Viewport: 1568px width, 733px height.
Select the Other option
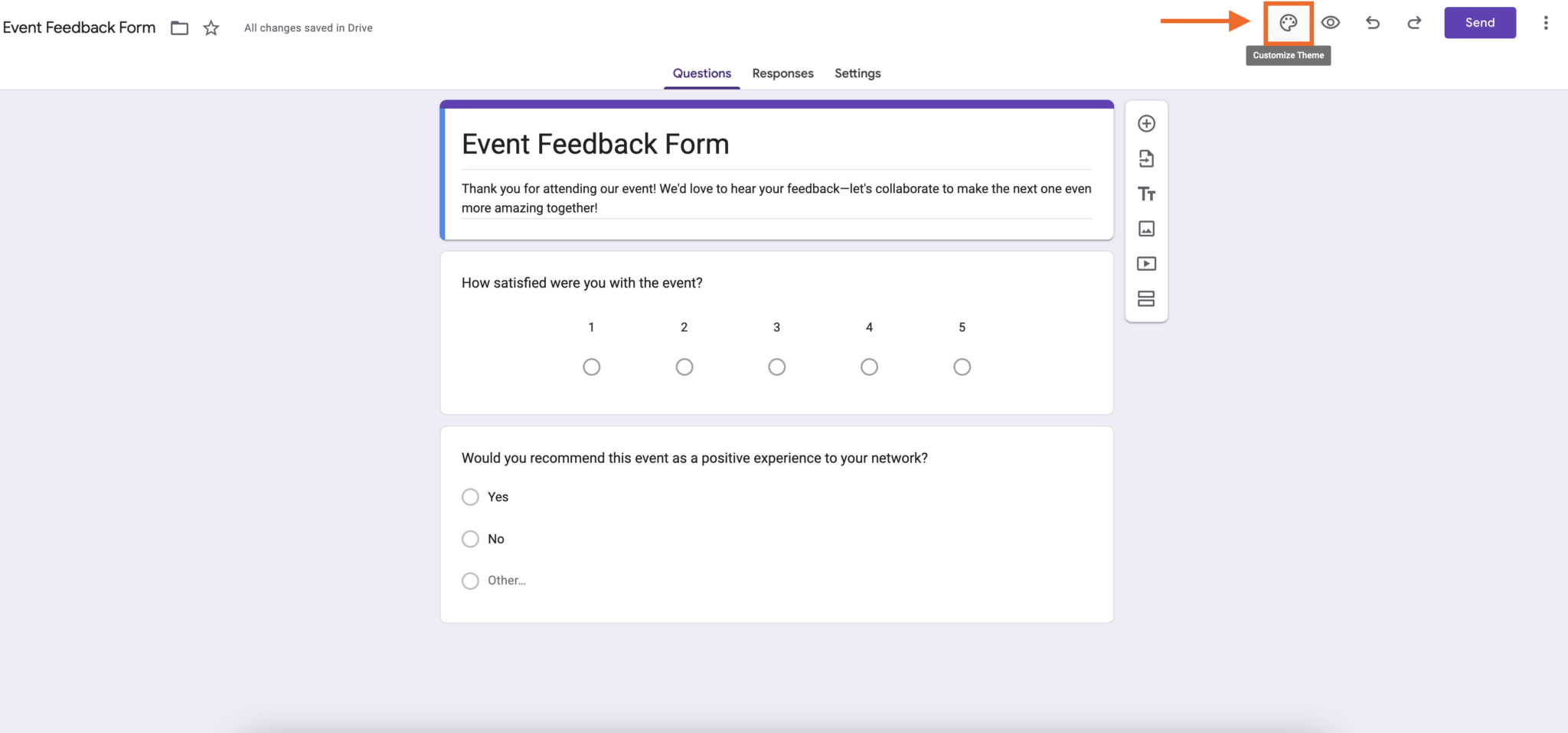470,581
